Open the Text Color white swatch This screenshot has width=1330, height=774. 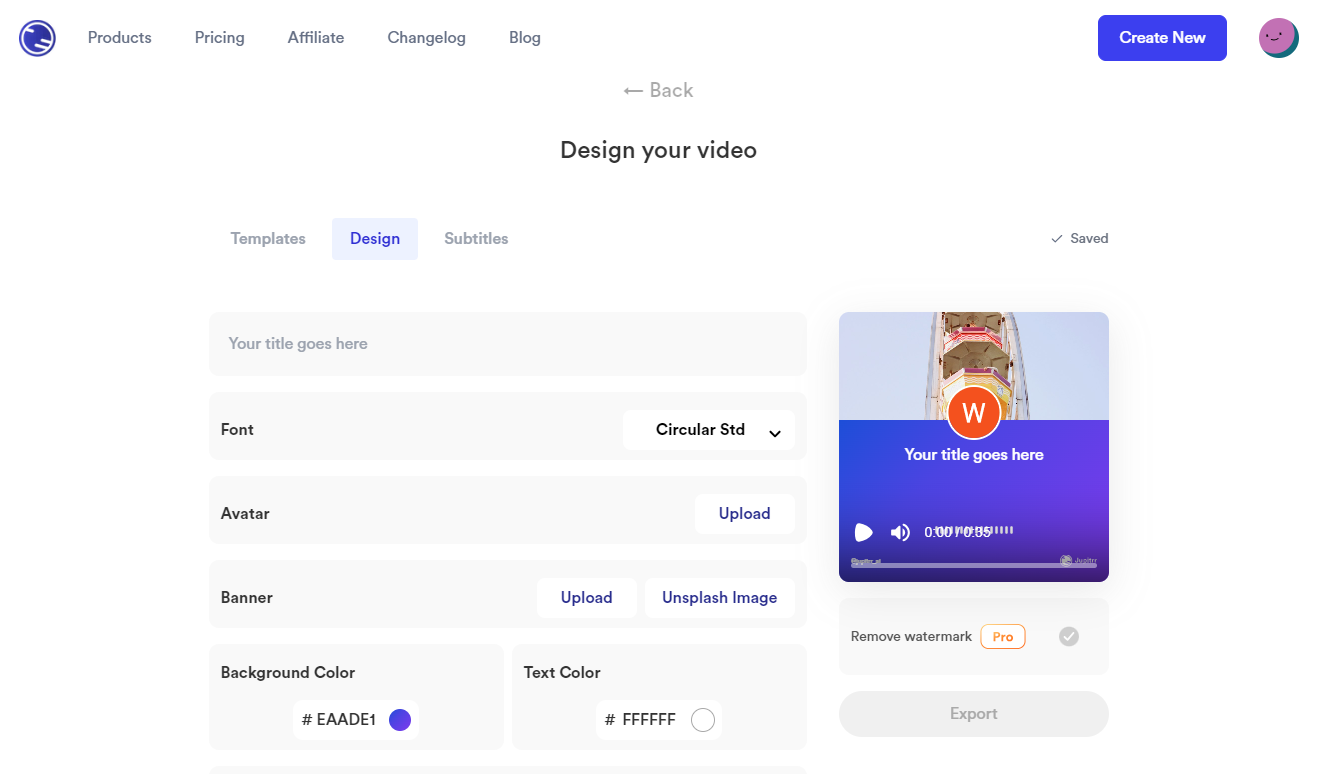coord(703,720)
